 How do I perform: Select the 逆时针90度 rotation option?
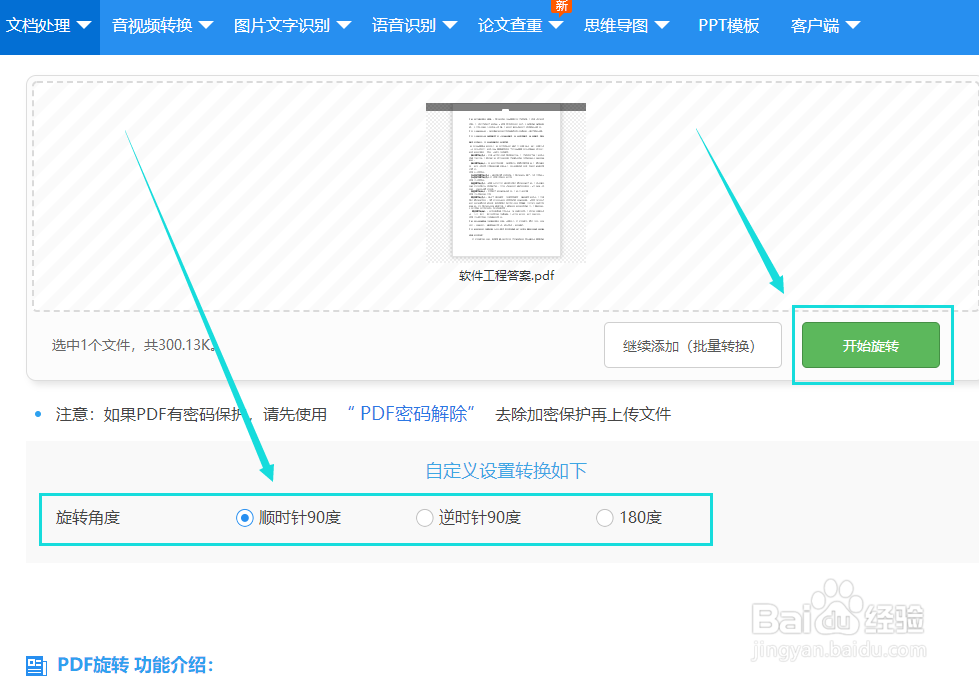coord(423,517)
